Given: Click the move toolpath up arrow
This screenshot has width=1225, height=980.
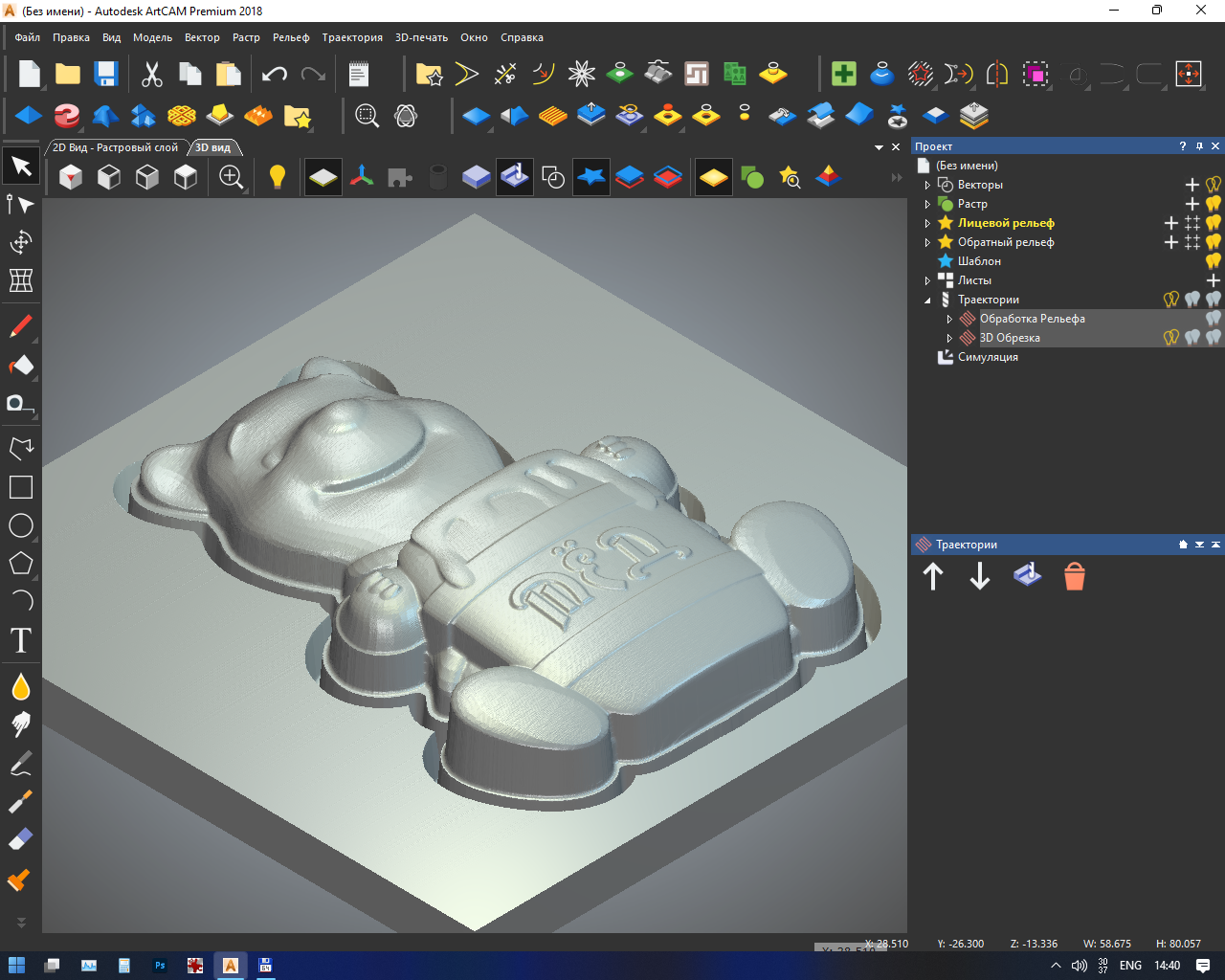Looking at the screenshot, I should point(933,576).
